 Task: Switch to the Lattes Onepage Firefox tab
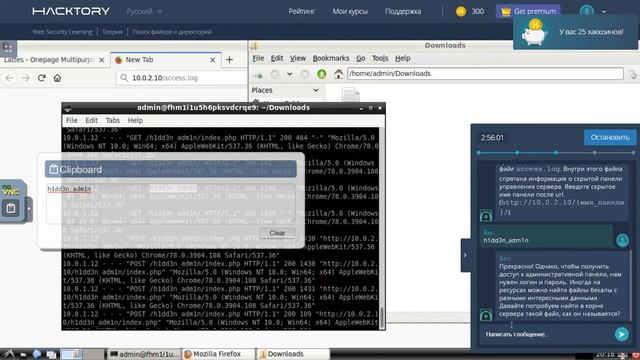[48, 60]
